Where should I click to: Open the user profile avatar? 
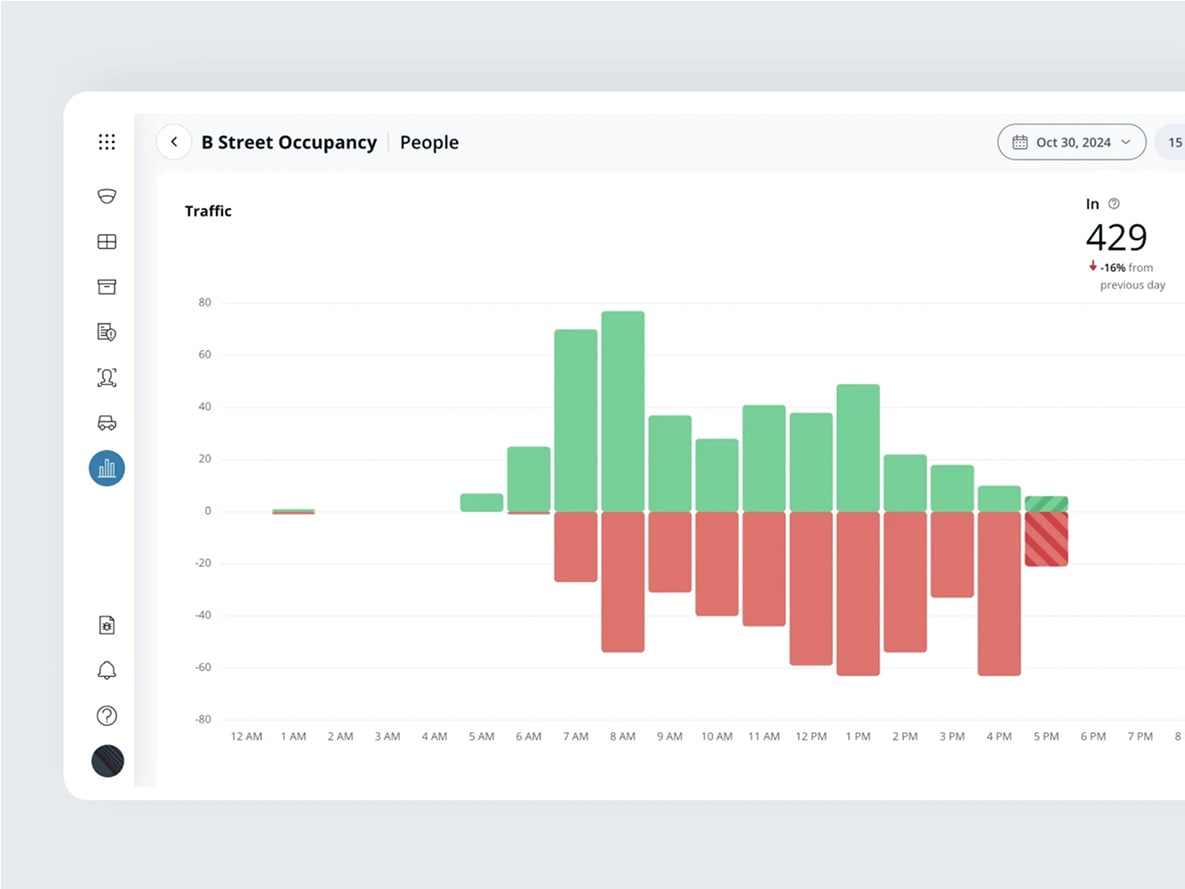pyautogui.click(x=107, y=761)
